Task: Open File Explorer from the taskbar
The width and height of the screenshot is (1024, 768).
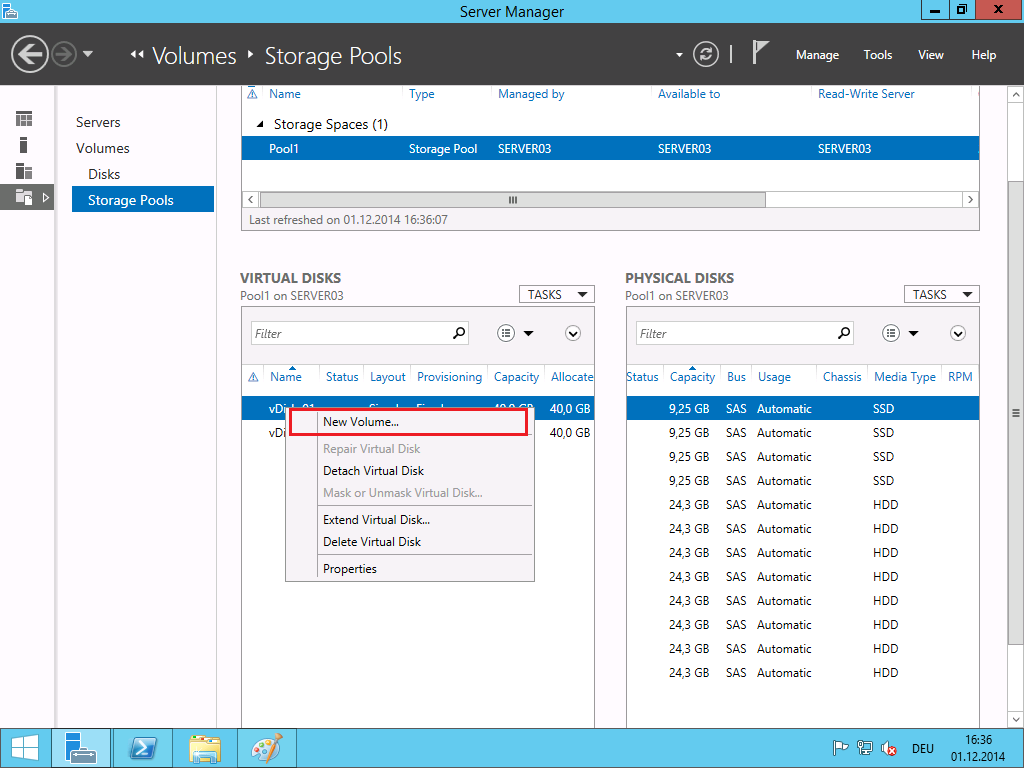Action: pos(204,748)
